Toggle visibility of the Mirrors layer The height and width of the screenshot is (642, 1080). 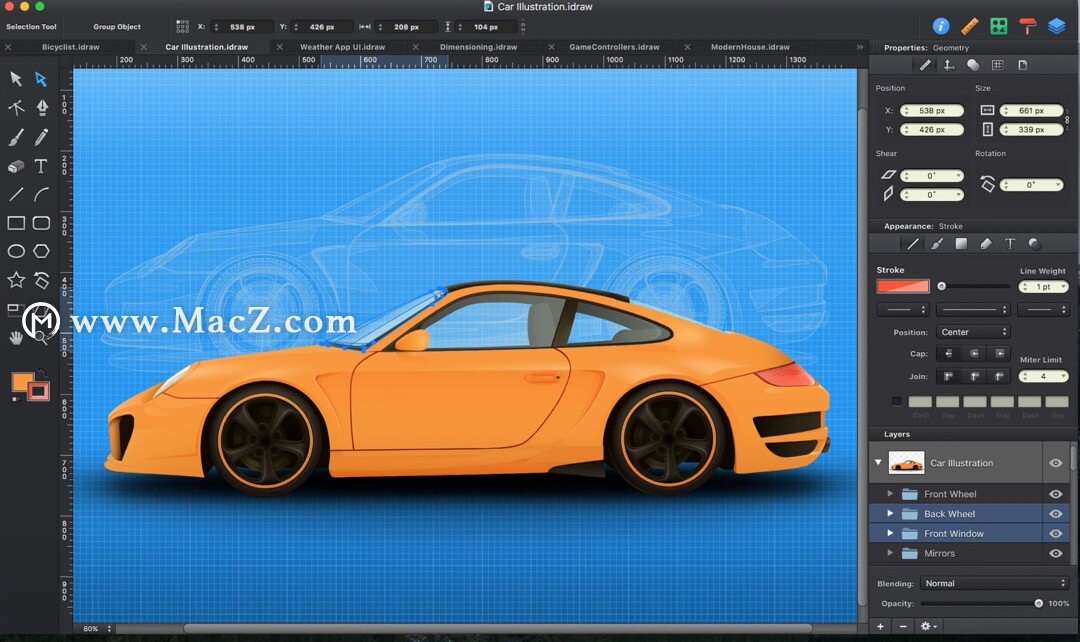(x=1055, y=553)
